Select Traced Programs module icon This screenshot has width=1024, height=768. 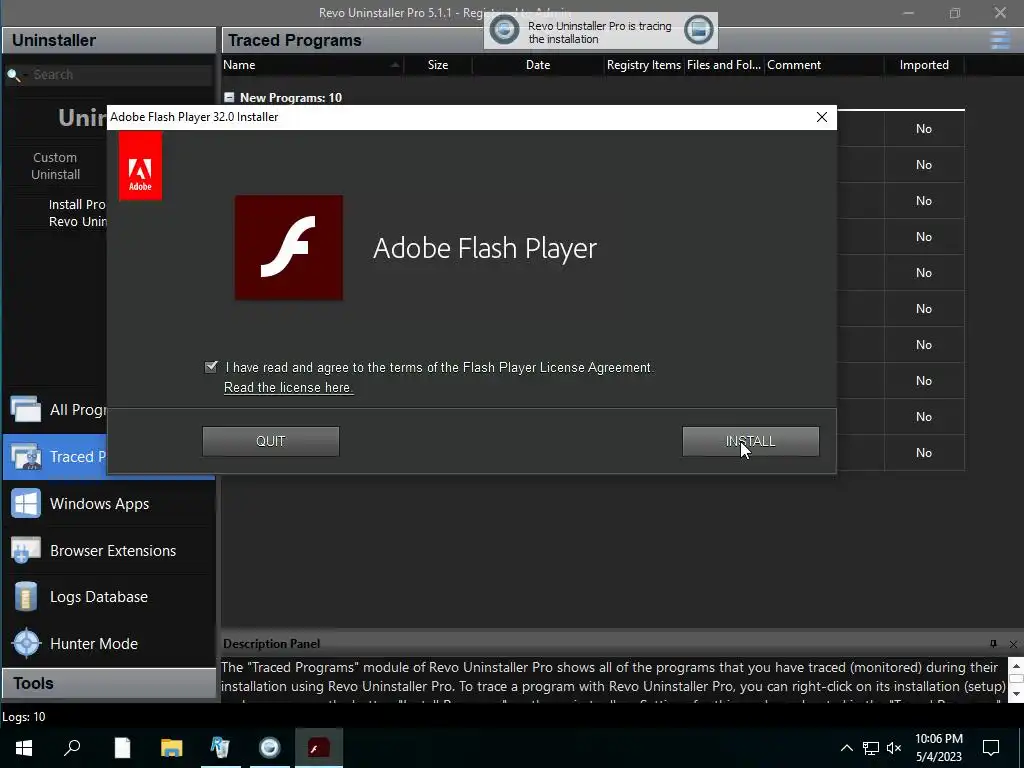click(x=25, y=456)
